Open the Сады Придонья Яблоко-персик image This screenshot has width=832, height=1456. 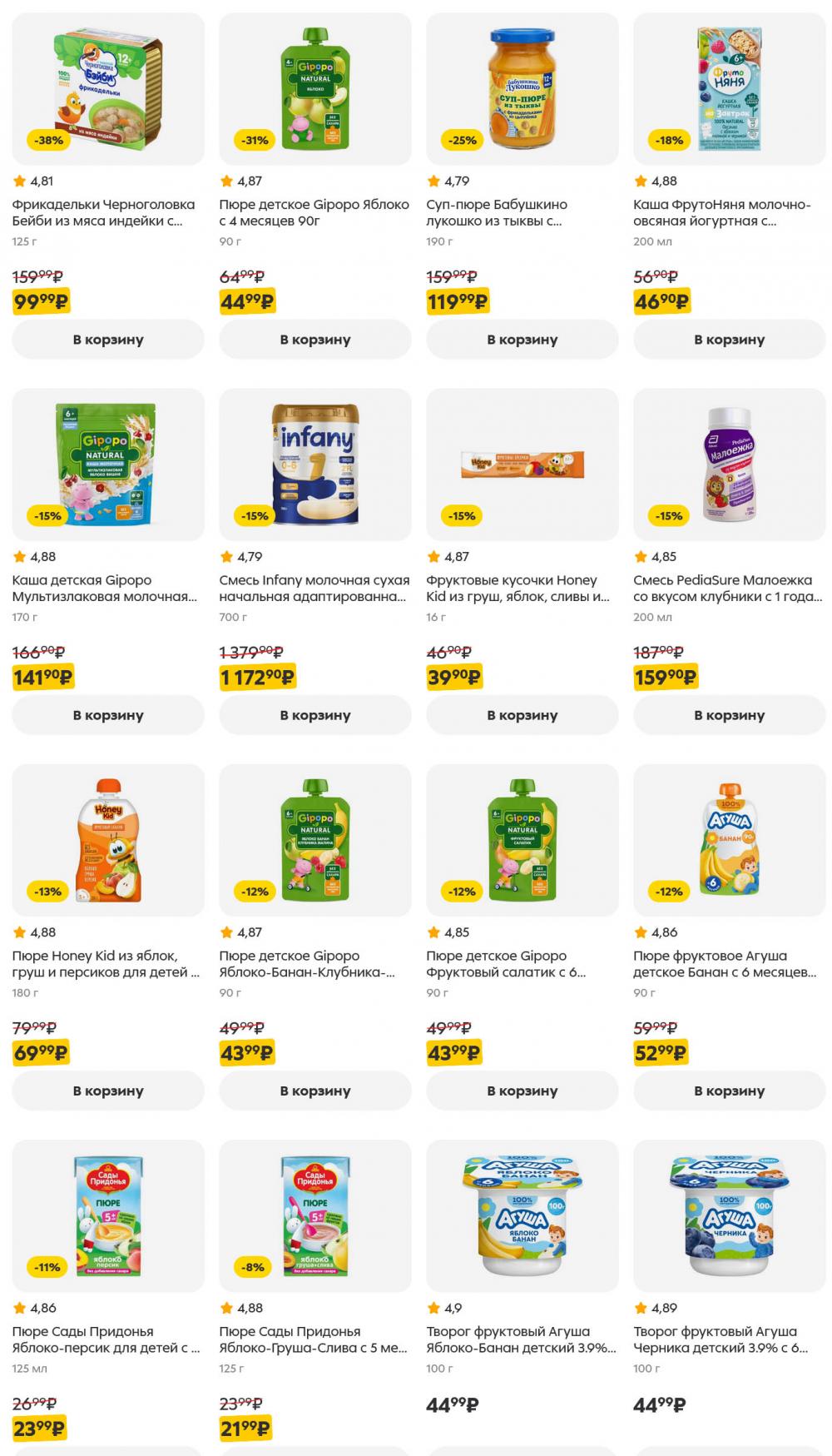[108, 1215]
